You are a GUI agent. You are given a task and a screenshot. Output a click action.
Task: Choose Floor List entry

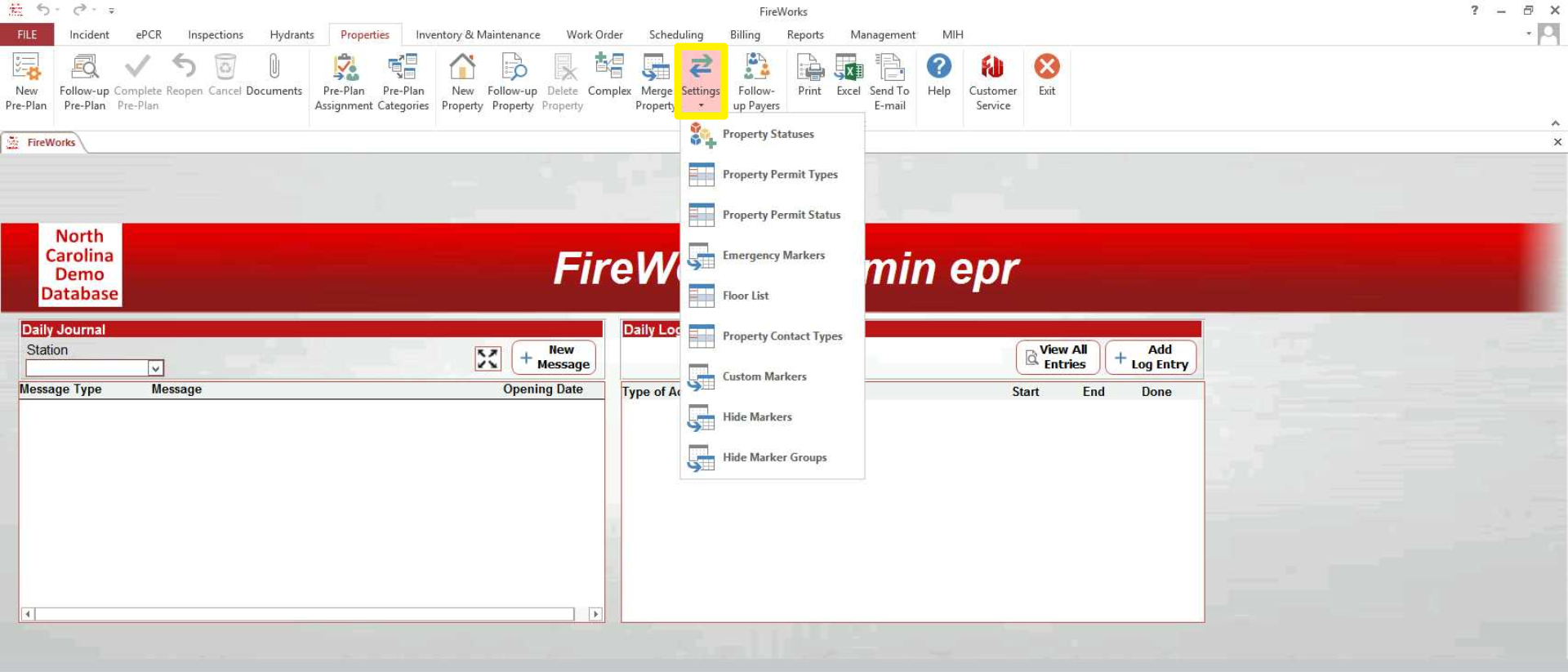(x=772, y=296)
